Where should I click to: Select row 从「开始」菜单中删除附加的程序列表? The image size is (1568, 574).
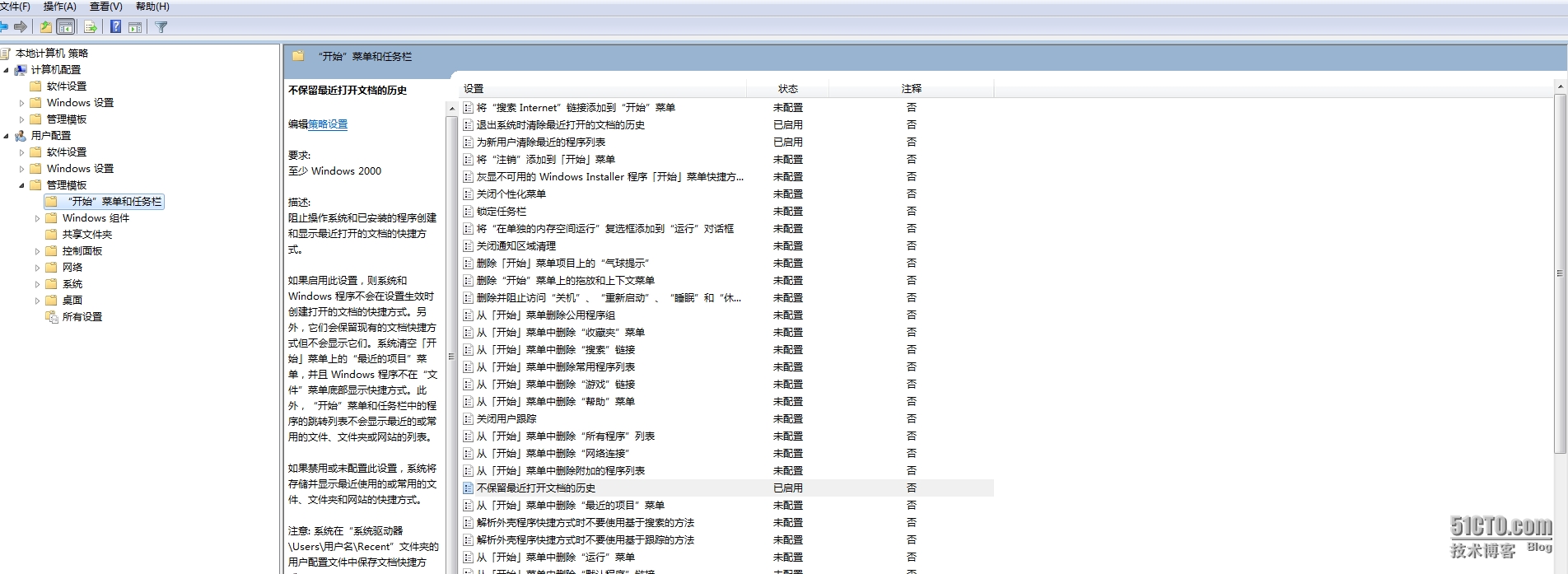pyautogui.click(x=726, y=471)
